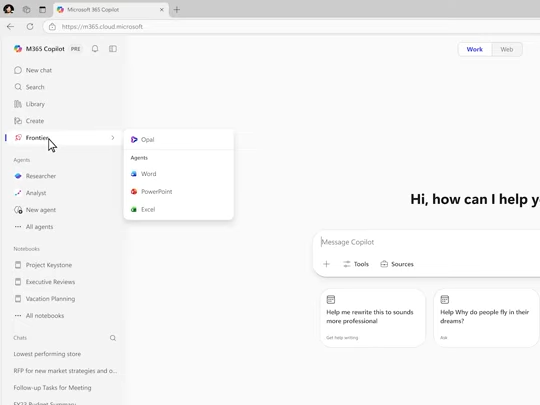540x405 pixels.
Task: Open the Lowest performing store chat
Action: click(x=47, y=354)
